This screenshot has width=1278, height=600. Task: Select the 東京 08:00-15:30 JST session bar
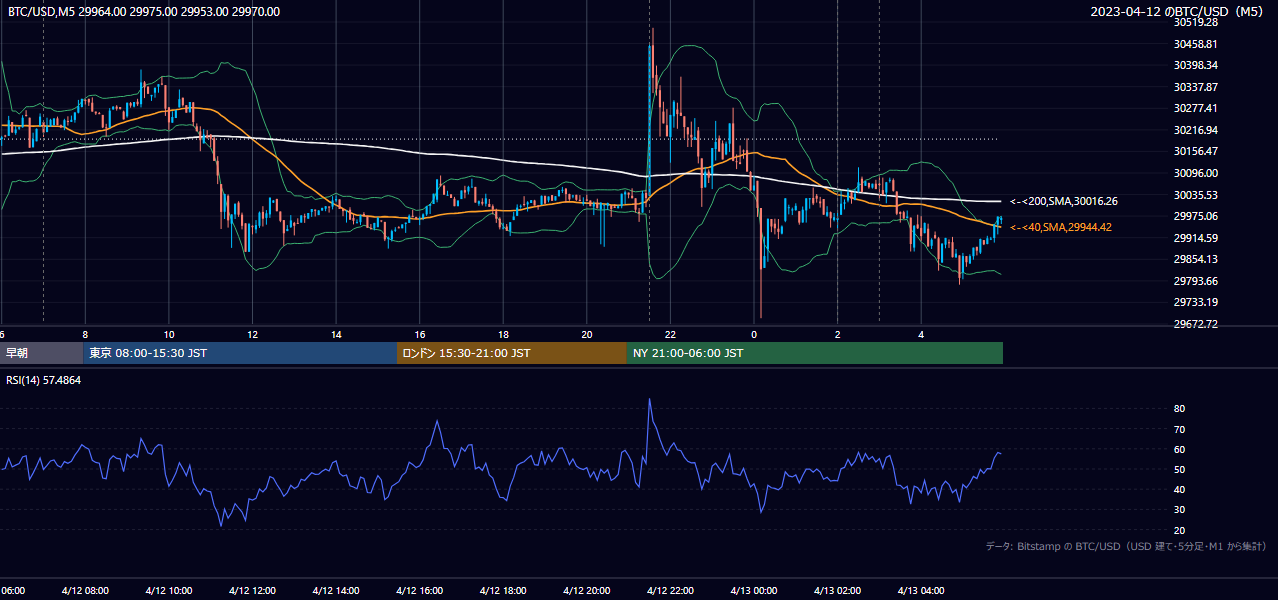[240, 353]
